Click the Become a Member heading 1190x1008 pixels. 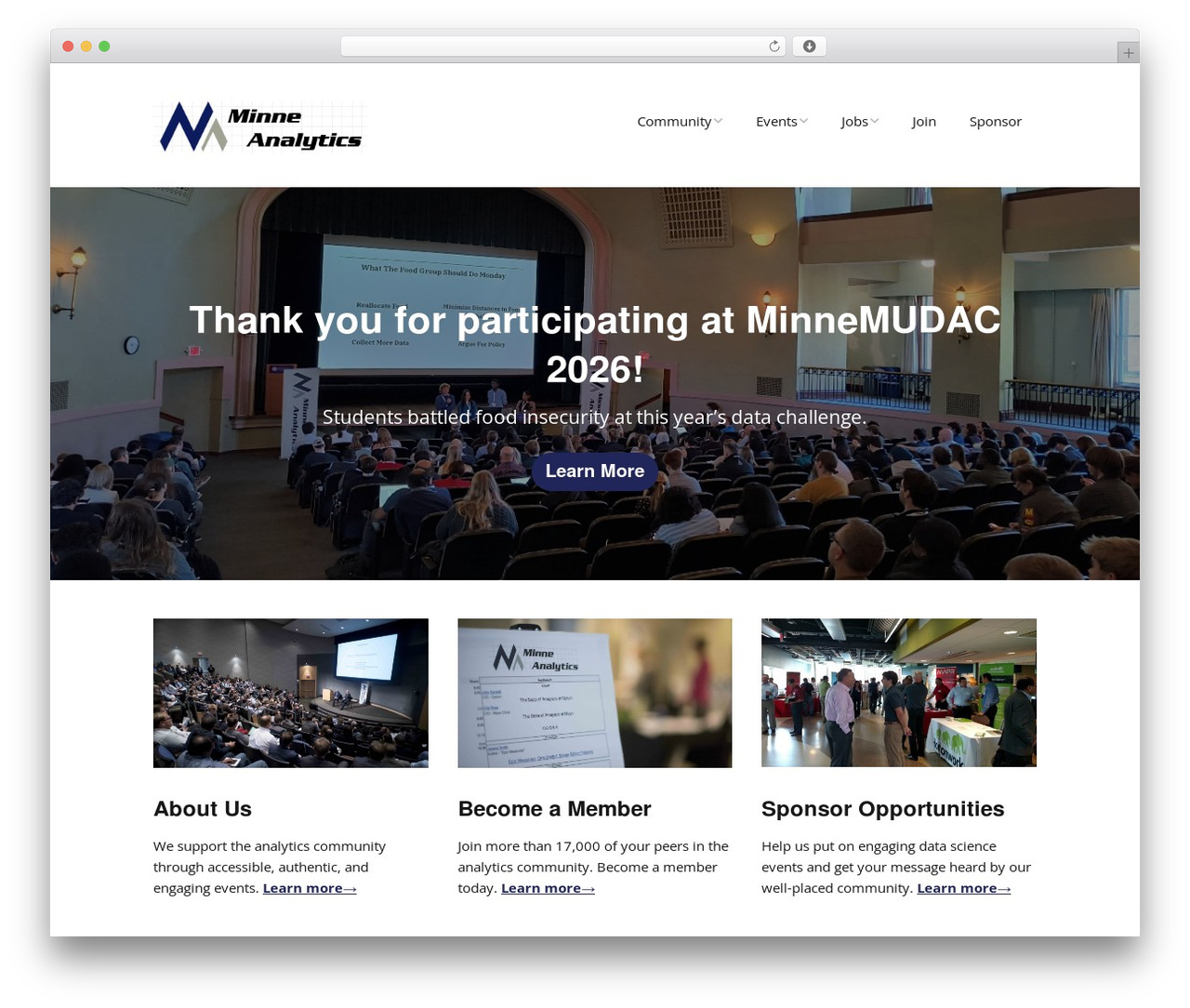coord(555,809)
